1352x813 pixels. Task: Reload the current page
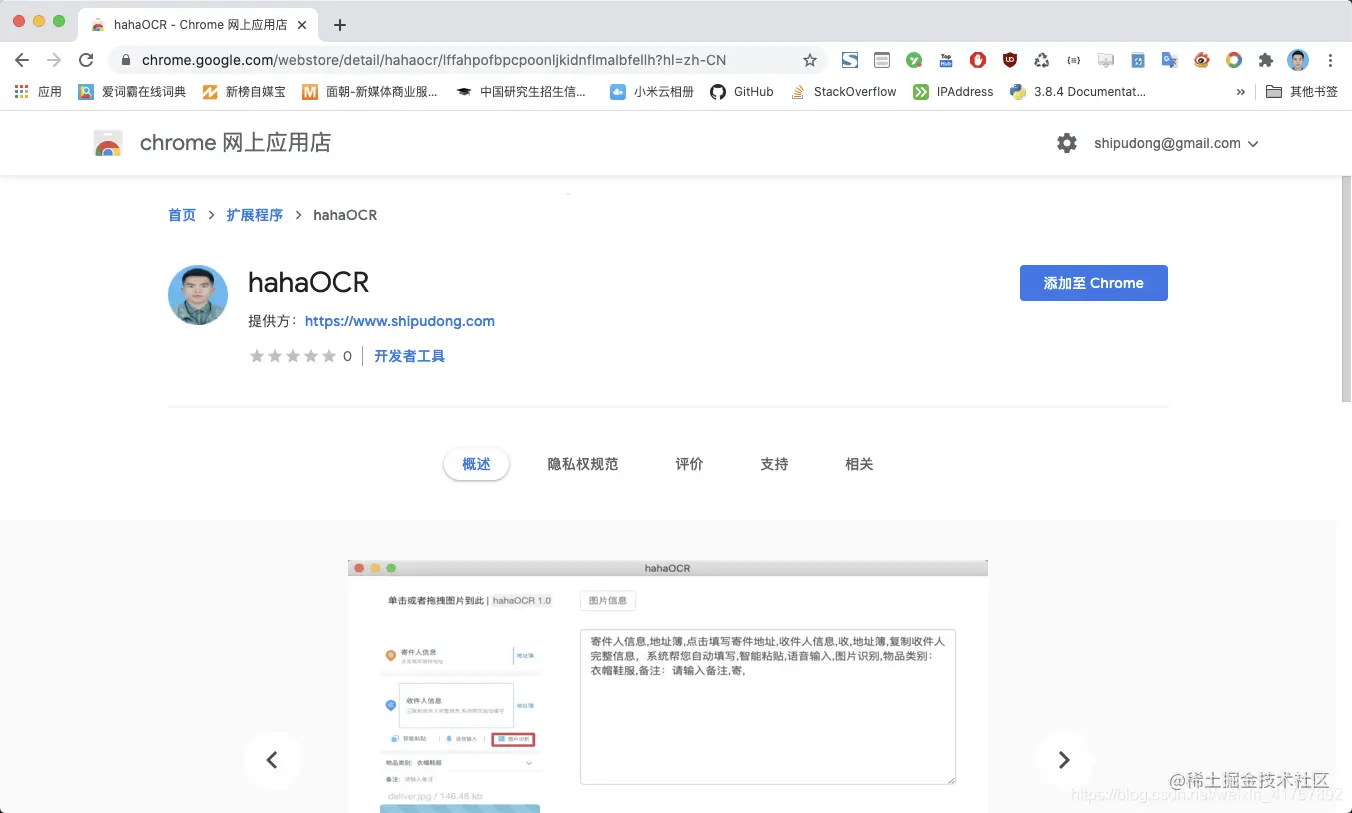pos(86,60)
